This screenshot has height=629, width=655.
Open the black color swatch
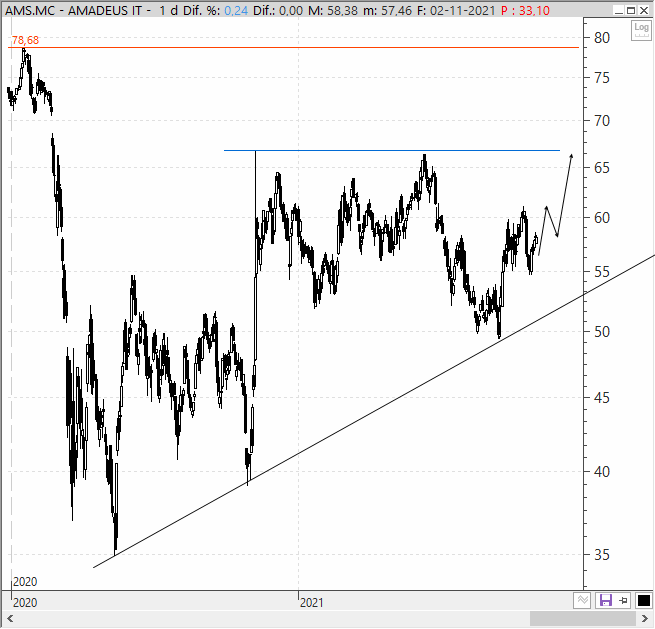[x=643, y=601]
